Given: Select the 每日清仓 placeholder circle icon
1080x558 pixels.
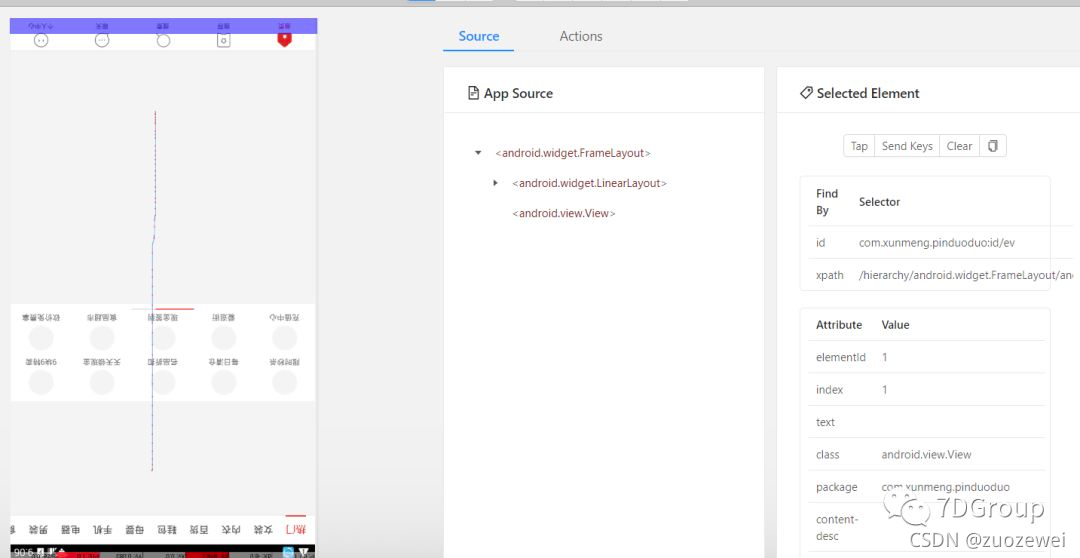Looking at the screenshot, I should click(x=224, y=382).
